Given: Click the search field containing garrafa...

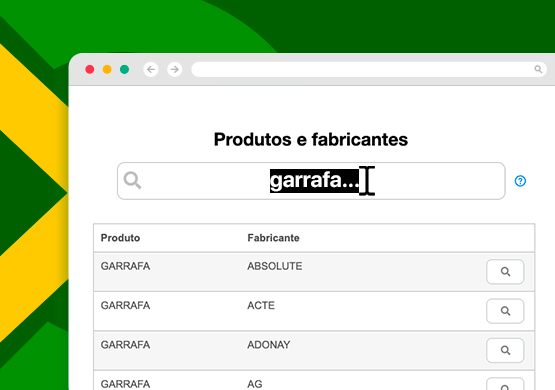Looking at the screenshot, I should tap(311, 181).
